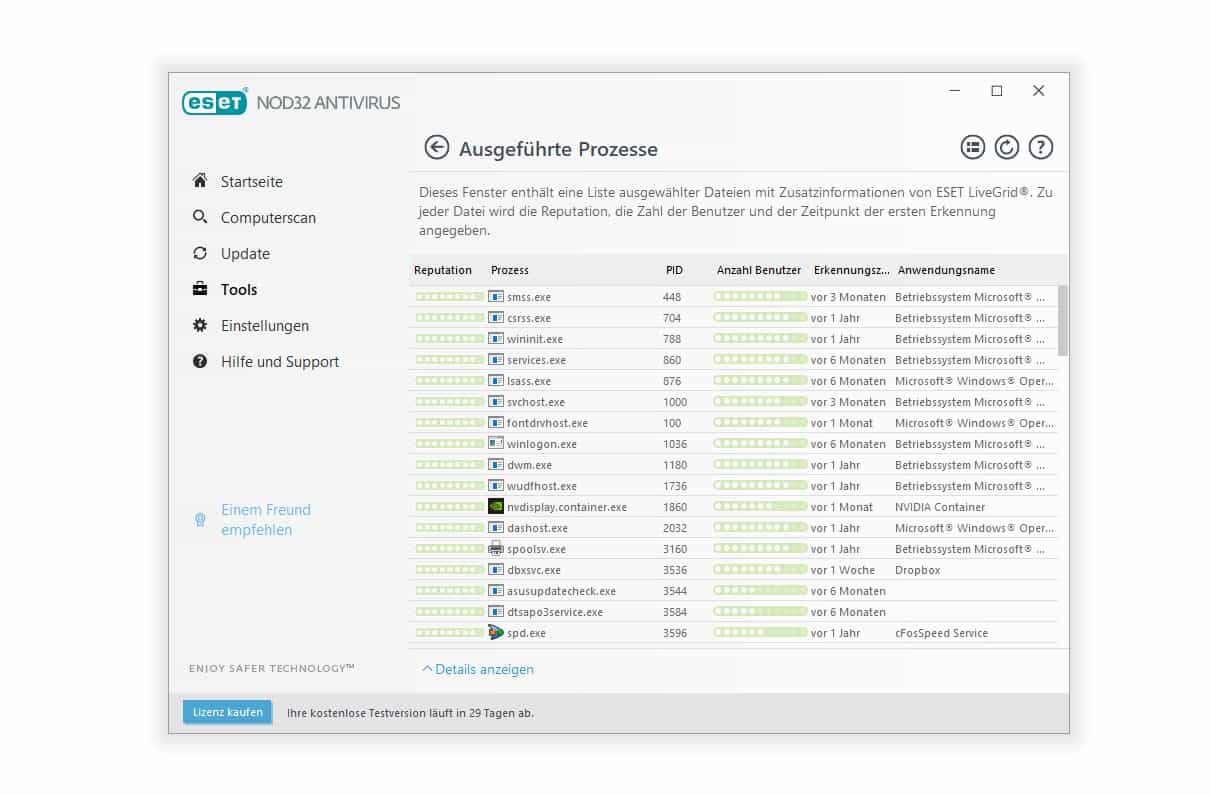The height and width of the screenshot is (795, 1210).
Task: Expand Details anzeigen
Action: coord(478,669)
